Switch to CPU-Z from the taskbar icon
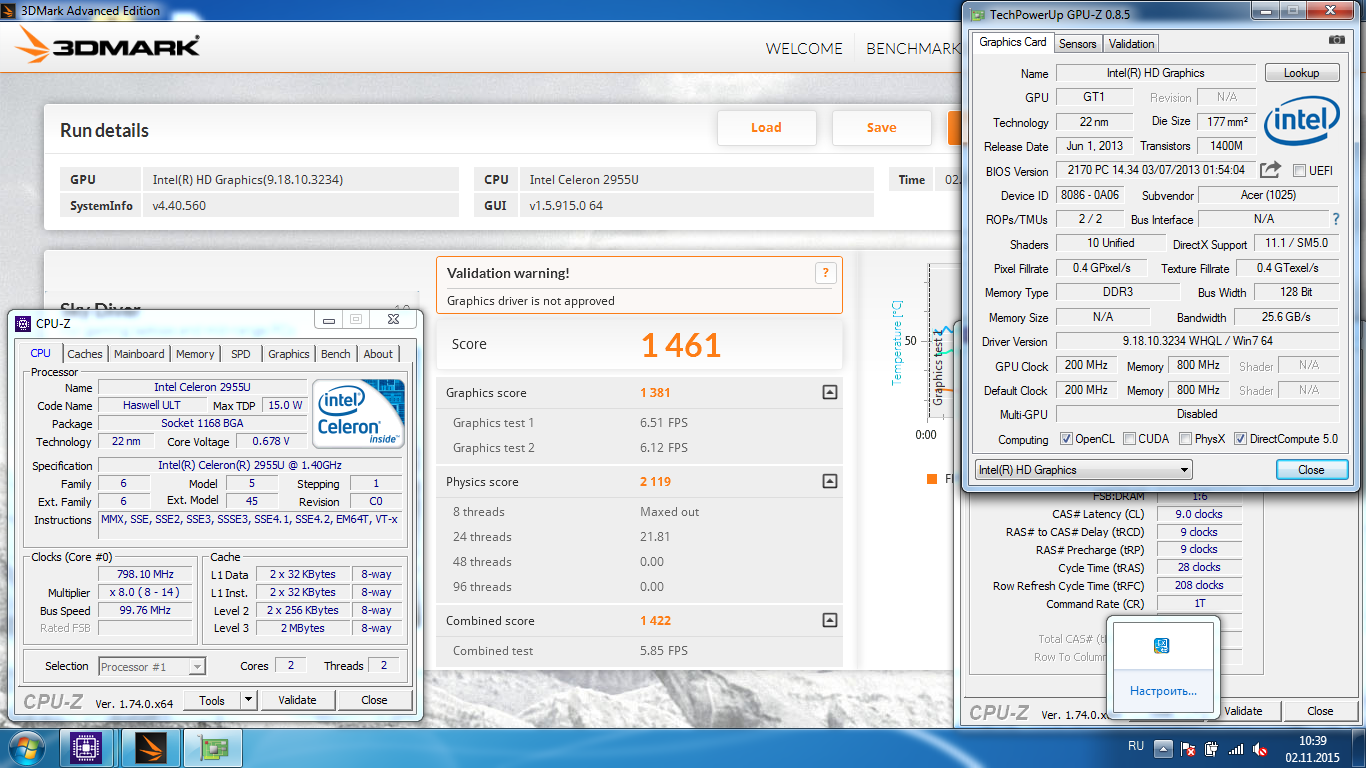 [87, 747]
